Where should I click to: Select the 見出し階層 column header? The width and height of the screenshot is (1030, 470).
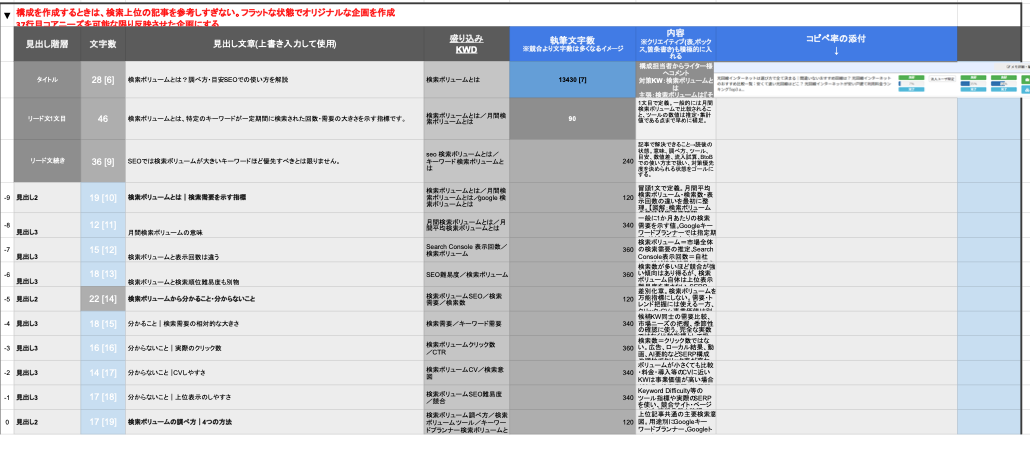47,44
